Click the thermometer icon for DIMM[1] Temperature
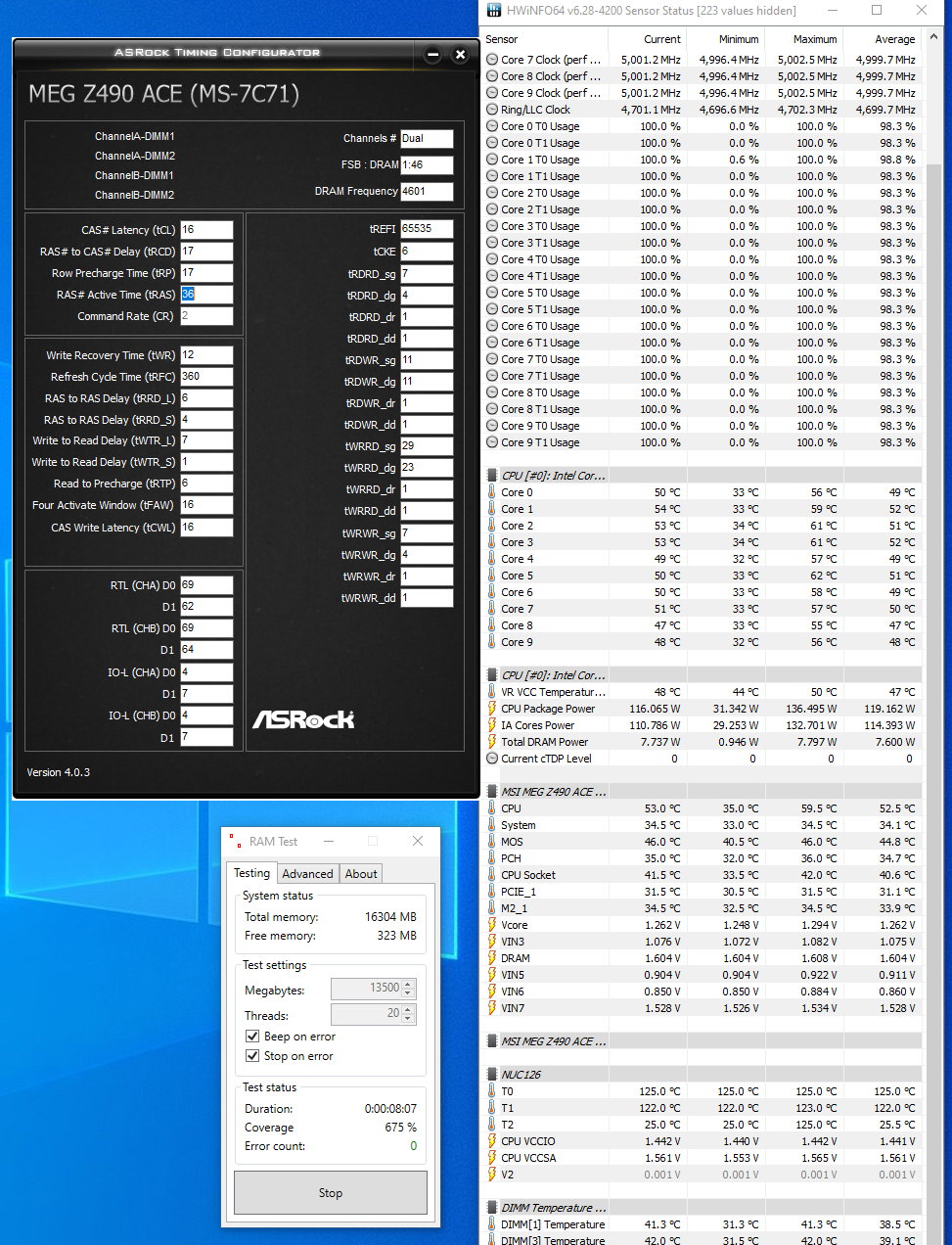 492,1224
